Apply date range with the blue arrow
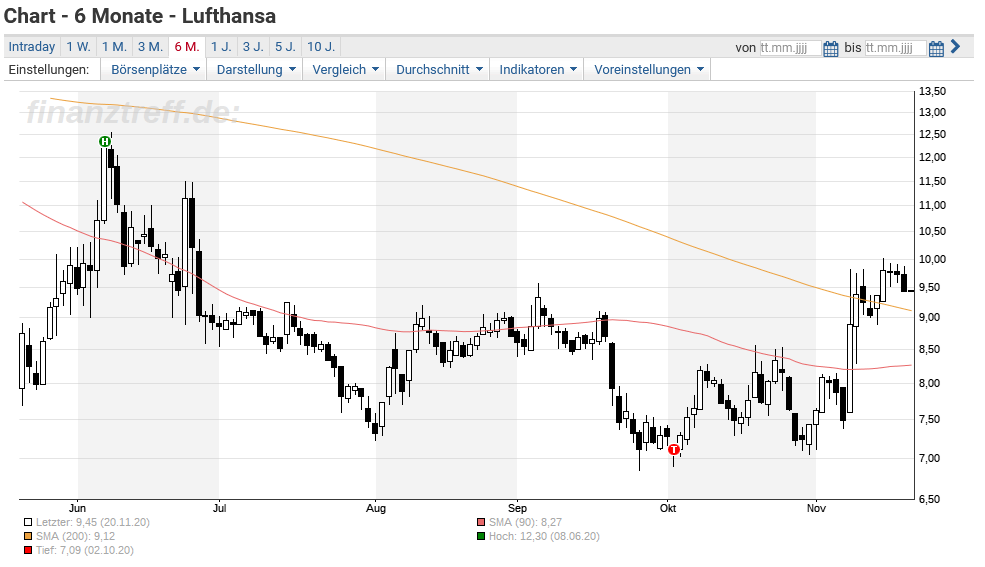The image size is (985, 567). (955, 46)
